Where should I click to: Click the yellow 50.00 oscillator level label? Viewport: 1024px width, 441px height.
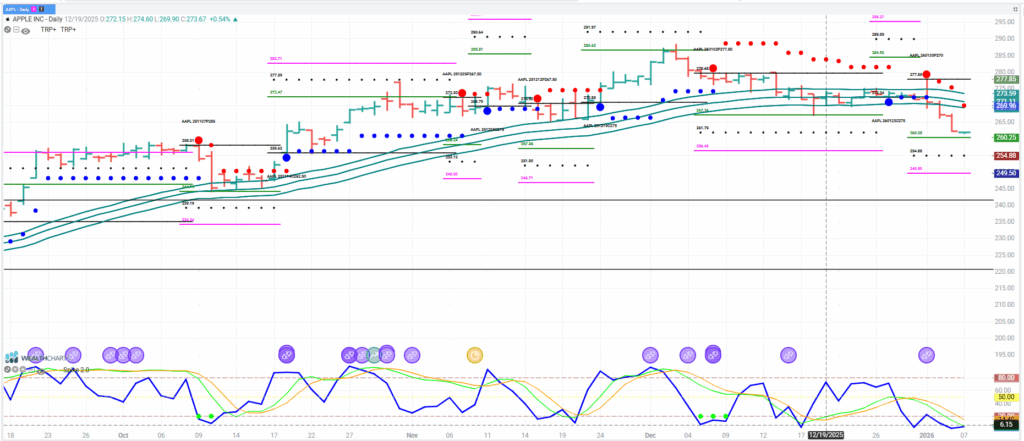point(1005,397)
